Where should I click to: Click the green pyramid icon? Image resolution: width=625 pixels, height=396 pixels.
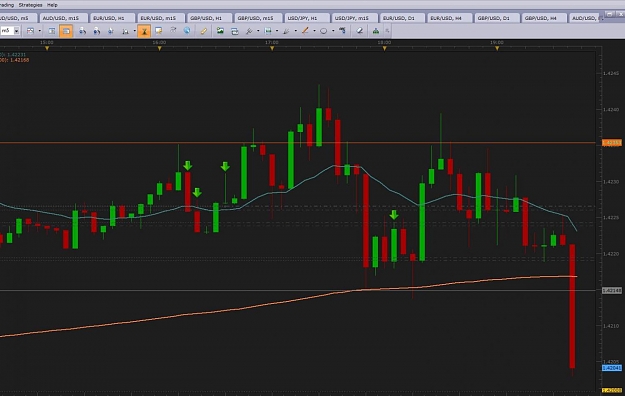[375, 31]
